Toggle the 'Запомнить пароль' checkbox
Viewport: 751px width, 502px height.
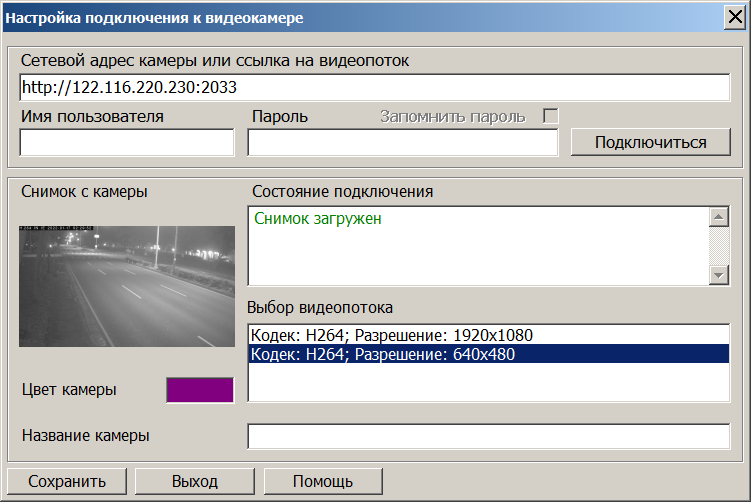click(x=551, y=116)
